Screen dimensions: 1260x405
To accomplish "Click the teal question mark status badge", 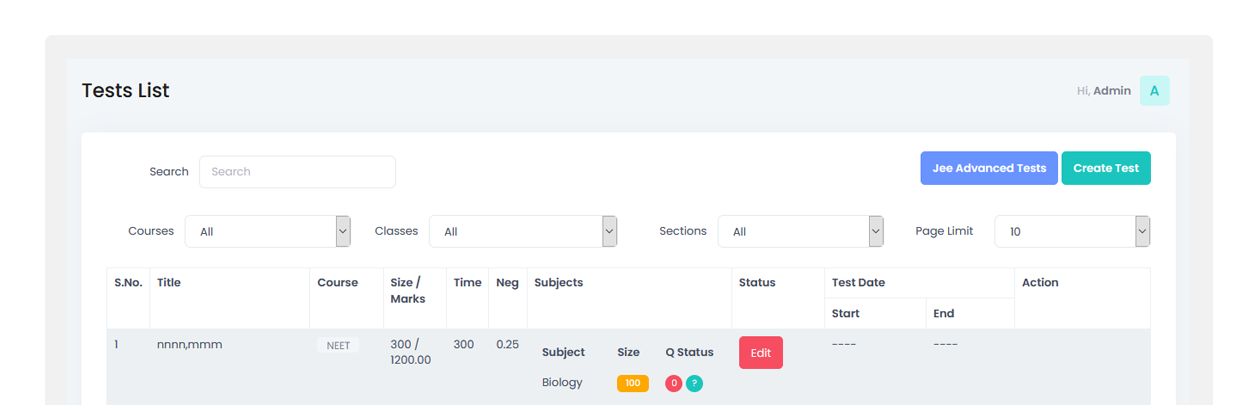I will click(x=694, y=383).
